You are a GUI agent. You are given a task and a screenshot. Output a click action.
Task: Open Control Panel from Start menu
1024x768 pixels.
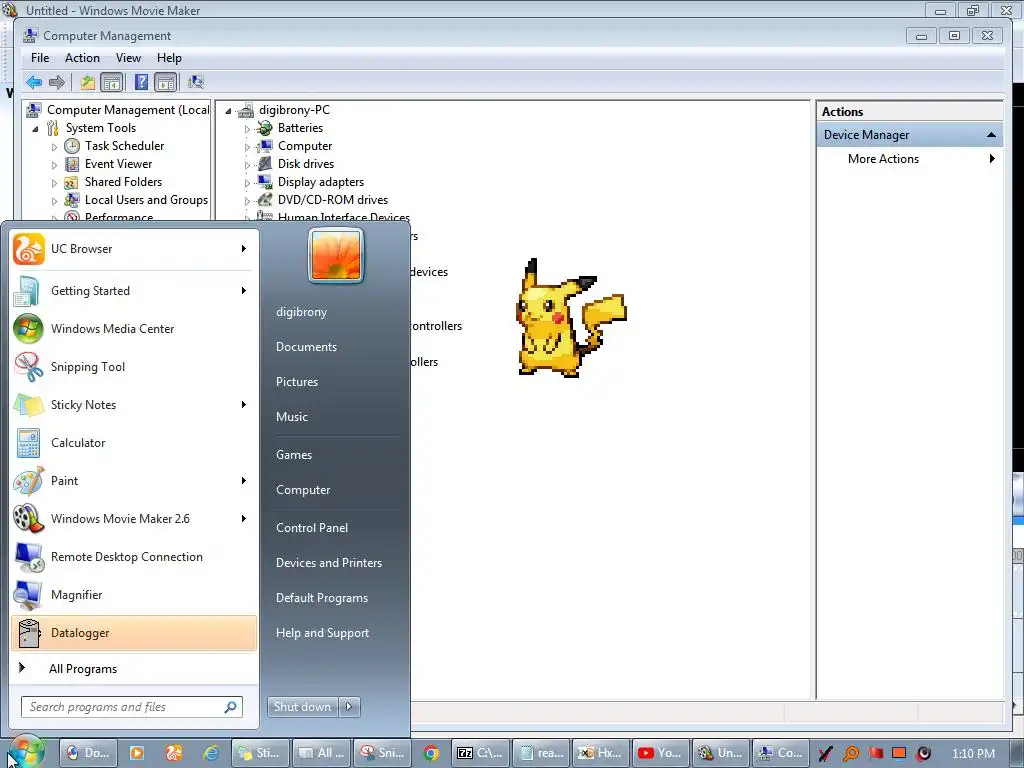pos(312,528)
